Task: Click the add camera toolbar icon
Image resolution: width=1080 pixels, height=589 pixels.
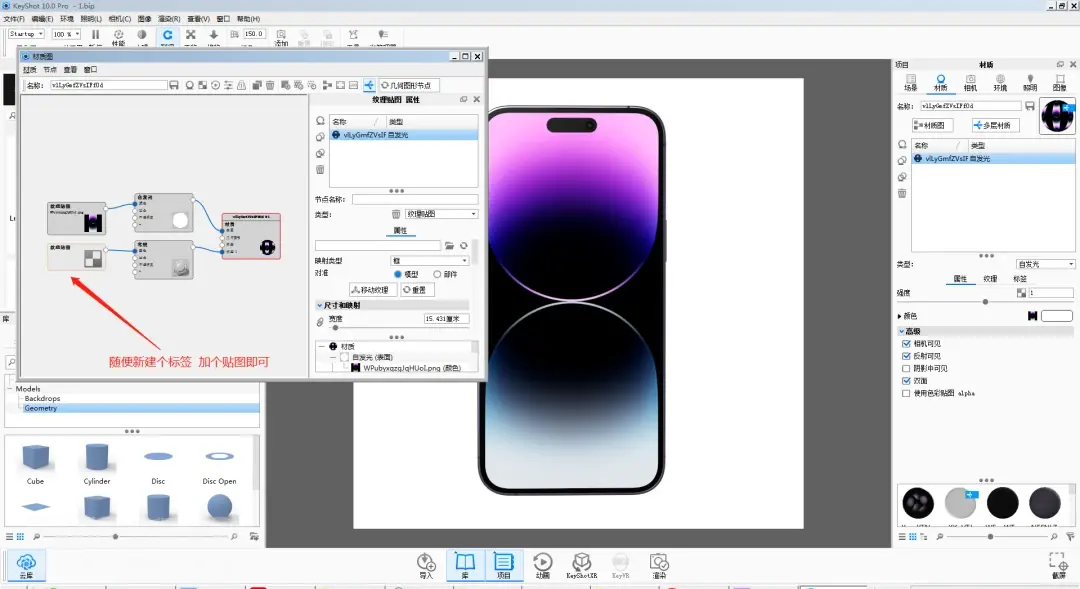Action: [x=281, y=34]
